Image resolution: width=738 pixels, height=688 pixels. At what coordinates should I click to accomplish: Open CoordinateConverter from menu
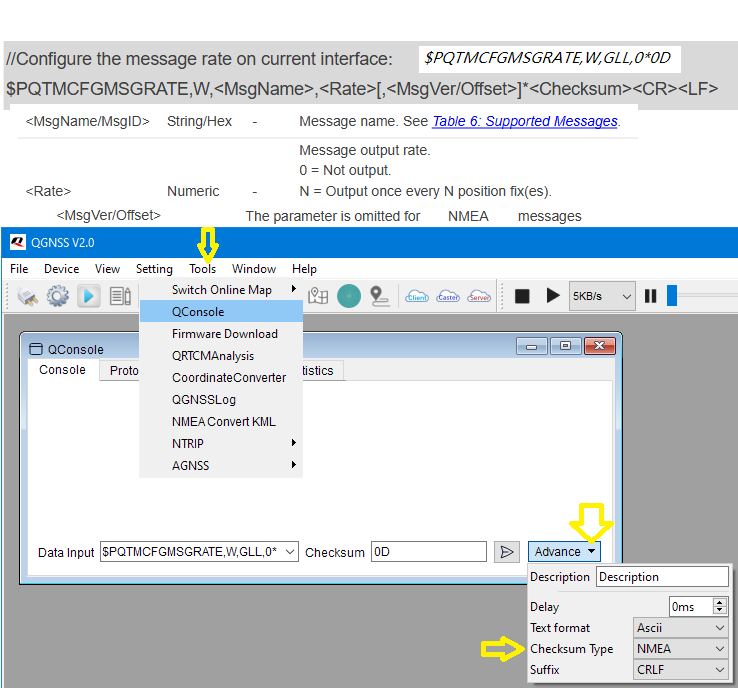(221, 377)
